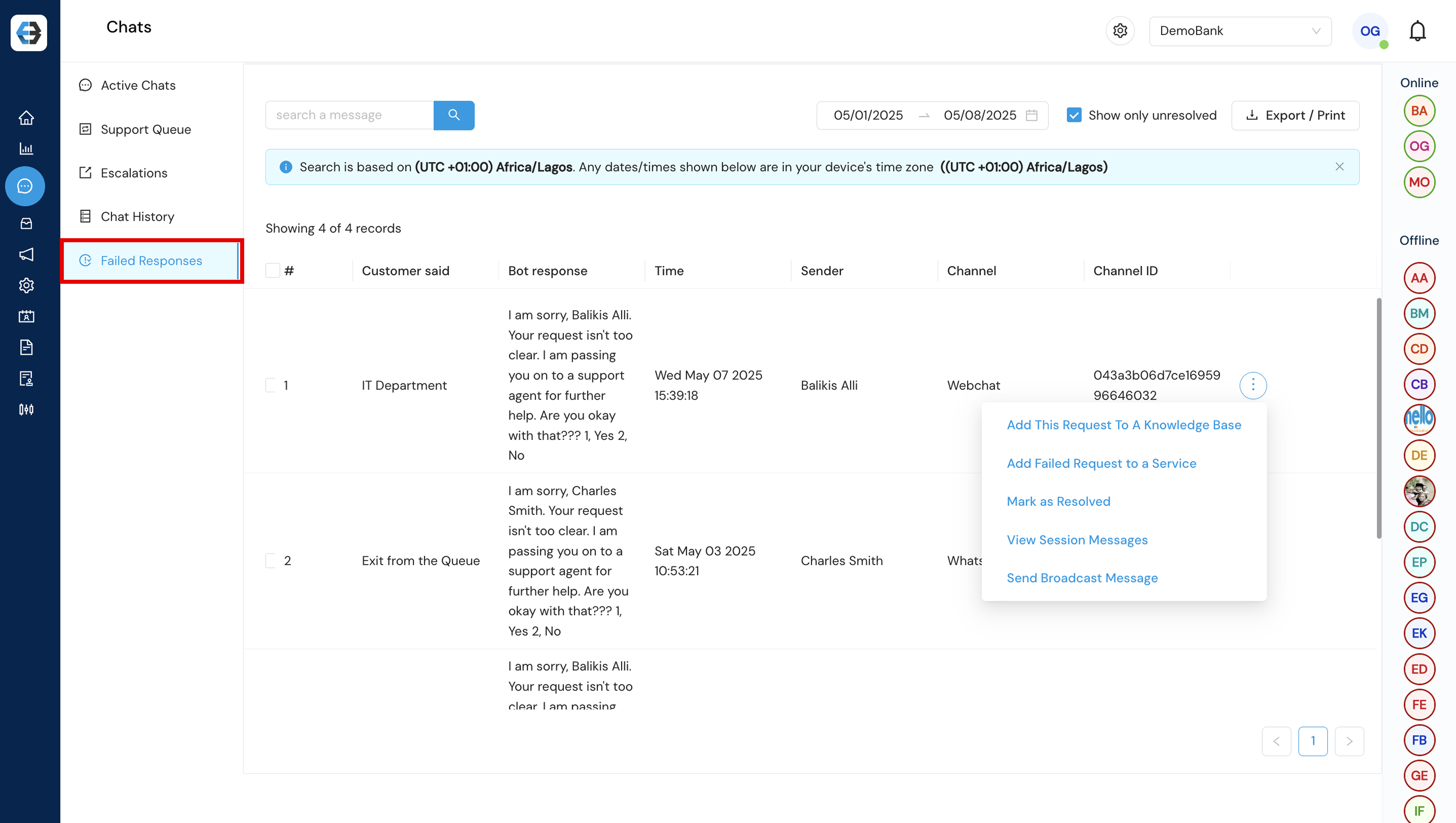Screen dimensions: 1456x823
Task: Go to previous page arrow
Action: (1276, 741)
